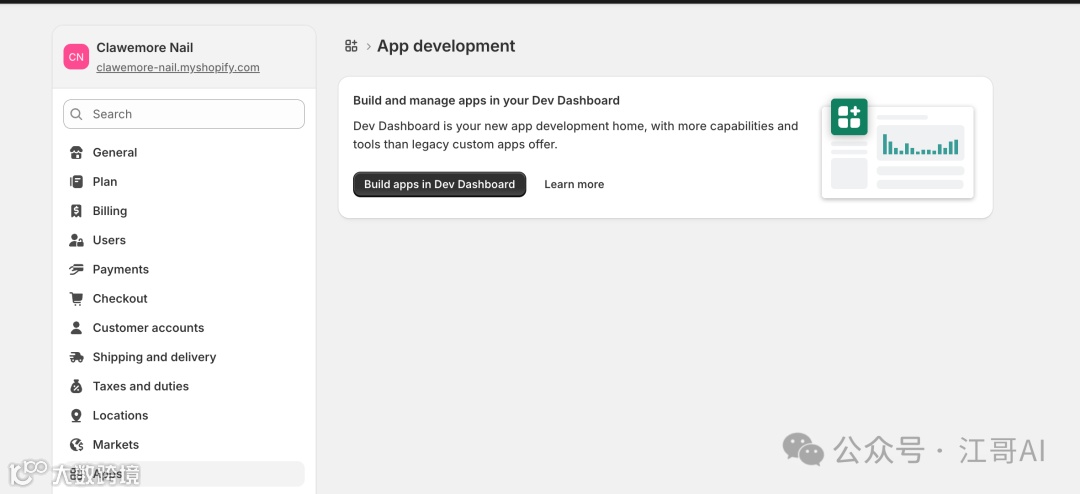This screenshot has height=494, width=1080.
Task: Click the Build and manage apps card title
Action: click(x=486, y=101)
